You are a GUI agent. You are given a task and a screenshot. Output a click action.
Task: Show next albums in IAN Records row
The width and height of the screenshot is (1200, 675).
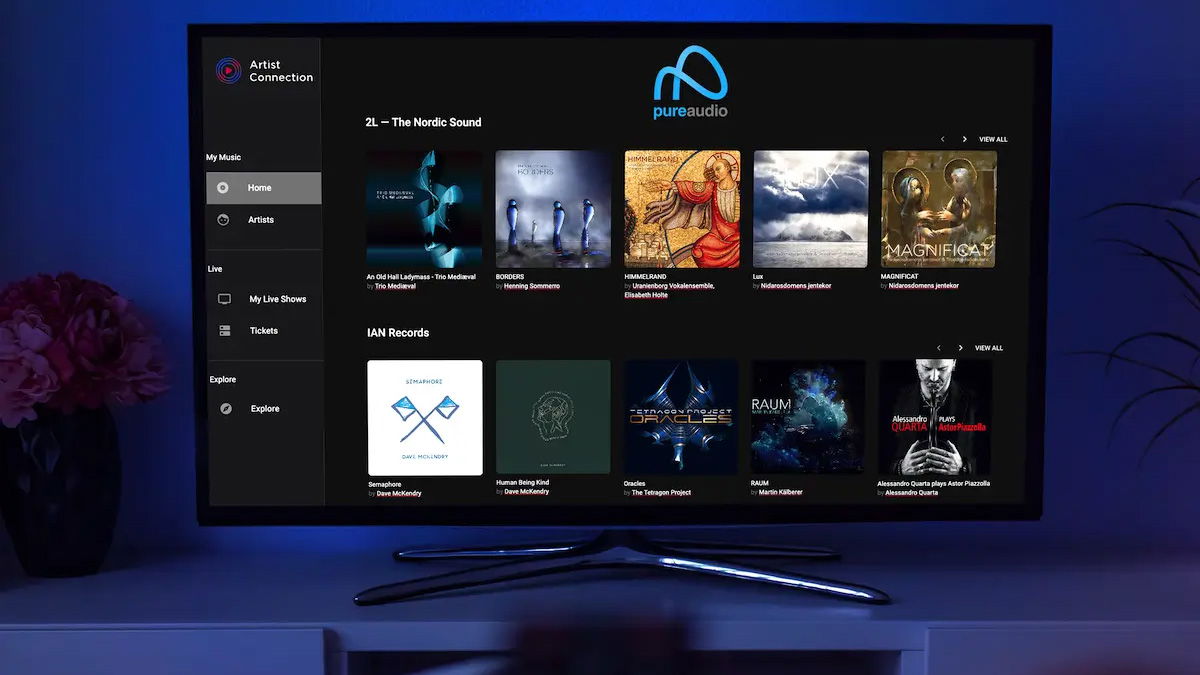960,348
